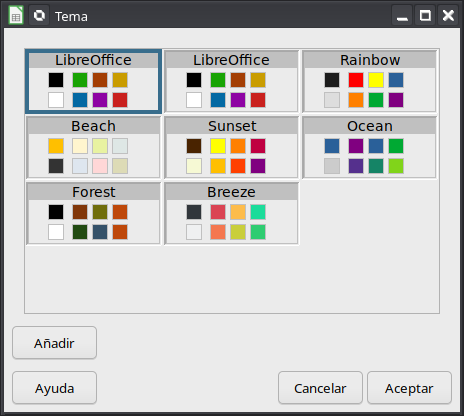Screen dimensions: 464x416
Task: Cancel the theme dialog with Cancelar
Action: coord(320,388)
